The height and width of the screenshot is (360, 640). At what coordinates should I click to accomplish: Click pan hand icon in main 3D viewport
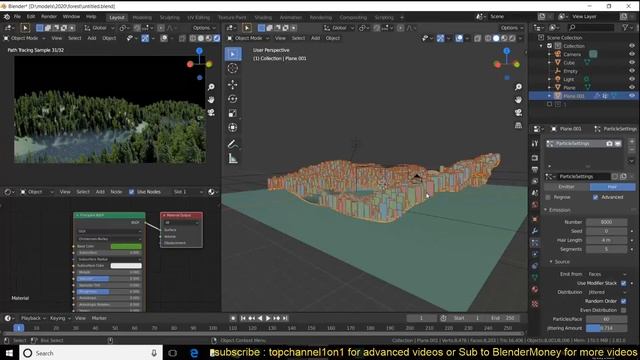pyautogui.click(x=518, y=100)
